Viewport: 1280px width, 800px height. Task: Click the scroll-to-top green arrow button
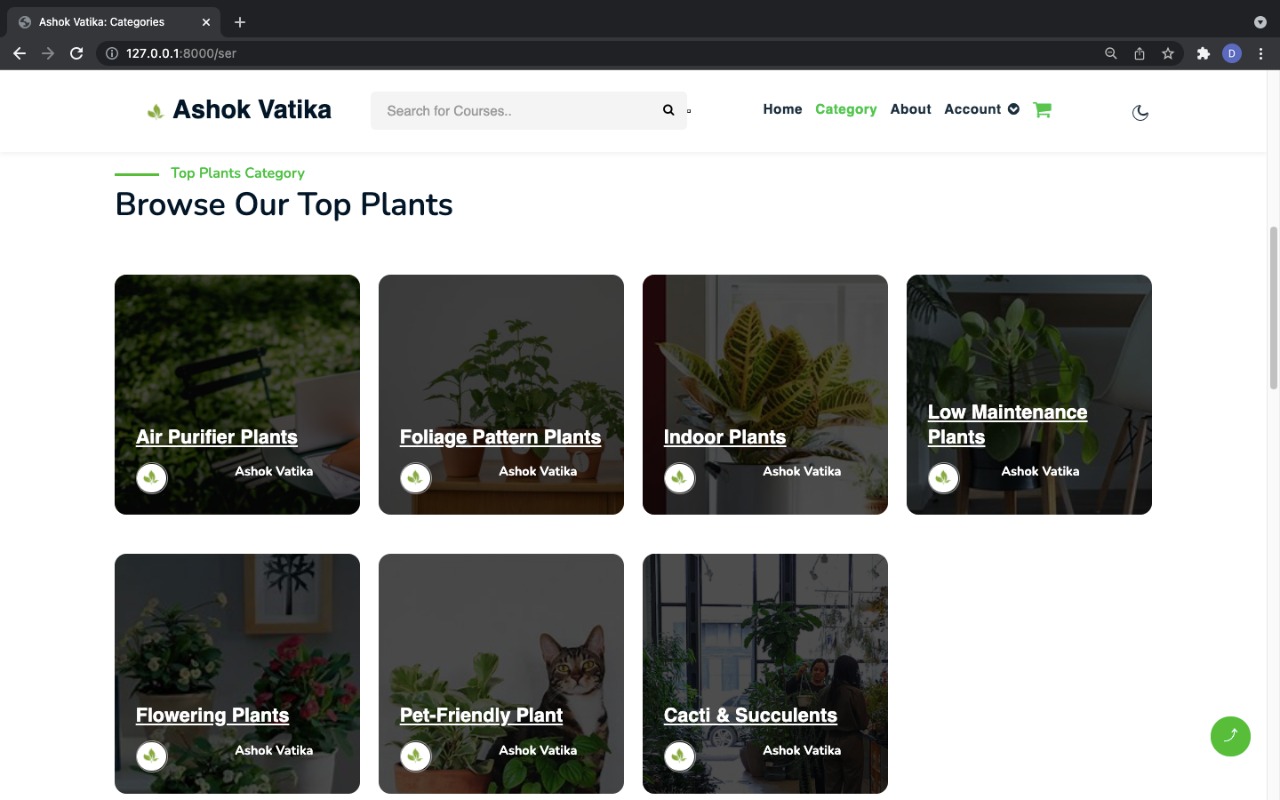click(x=1230, y=736)
